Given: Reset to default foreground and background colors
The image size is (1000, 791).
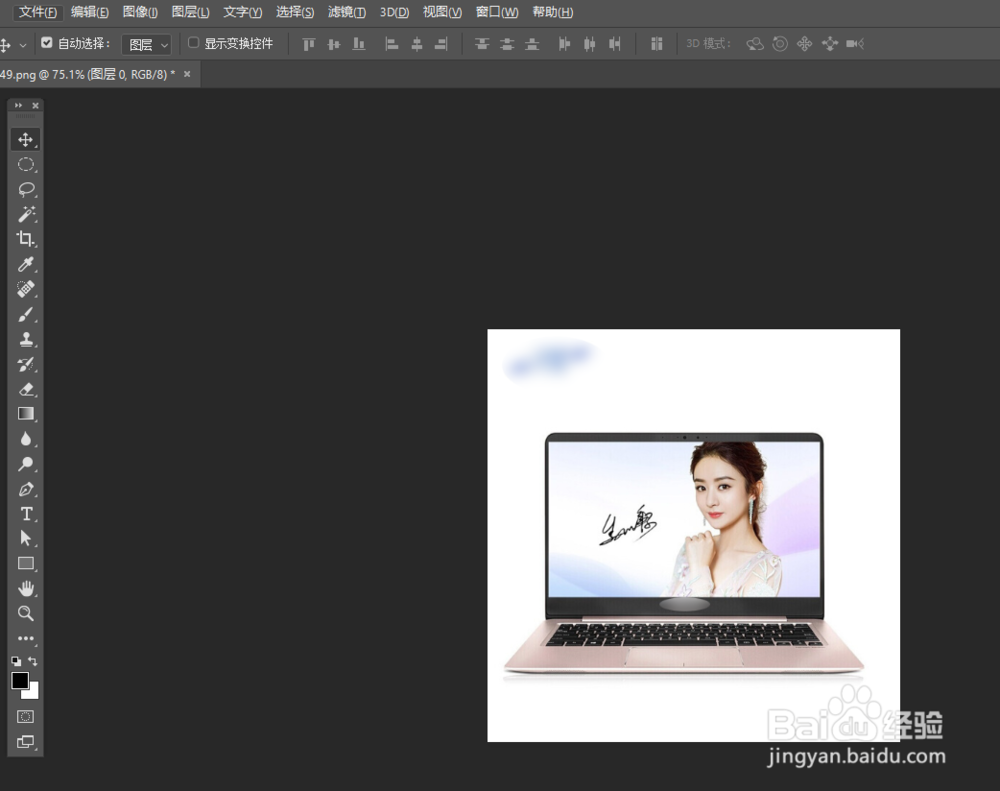Looking at the screenshot, I should (16, 662).
